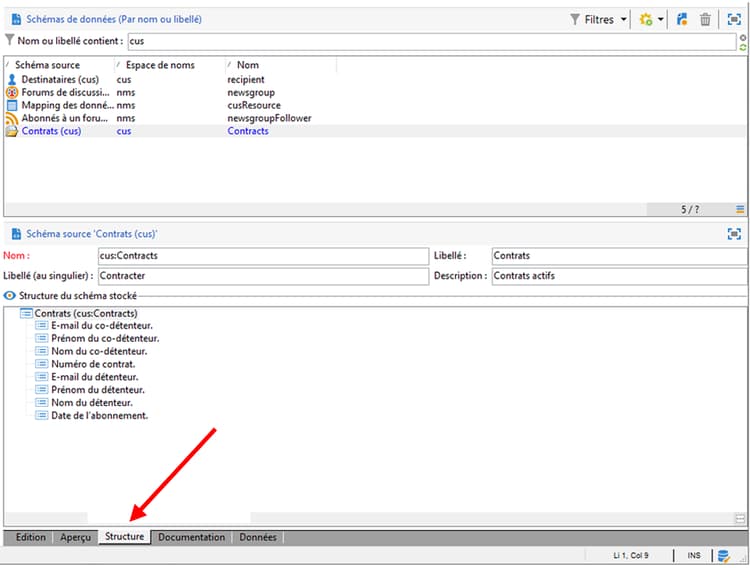The width and height of the screenshot is (750, 568).
Task: Click the top list panel maximize view icon
Action: [x=734, y=20]
